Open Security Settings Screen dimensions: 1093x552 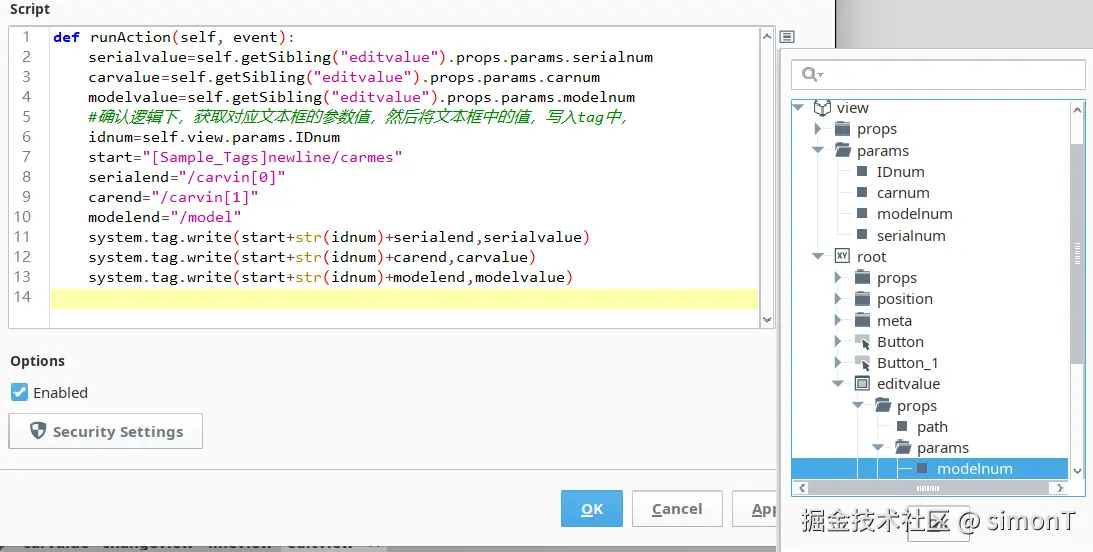point(105,431)
